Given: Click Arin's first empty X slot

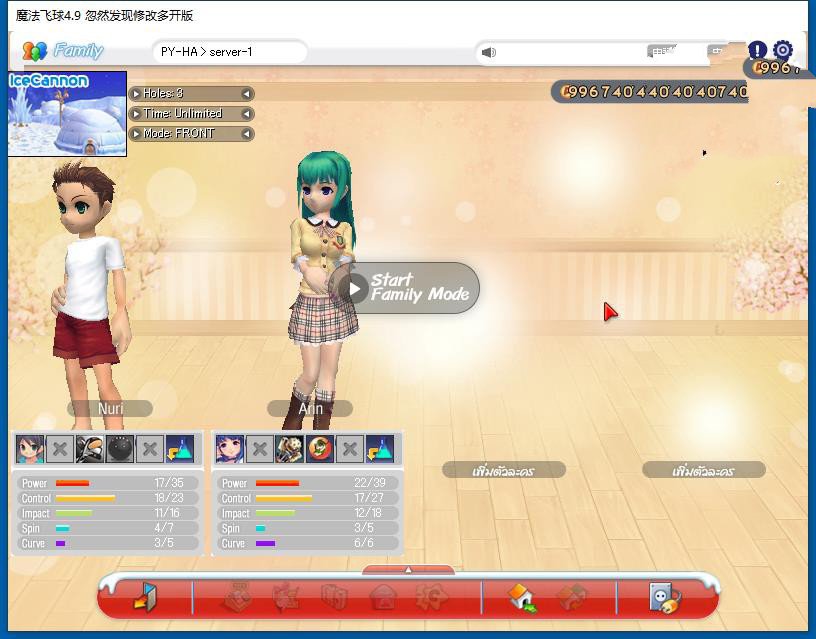Looking at the screenshot, I should [260, 449].
